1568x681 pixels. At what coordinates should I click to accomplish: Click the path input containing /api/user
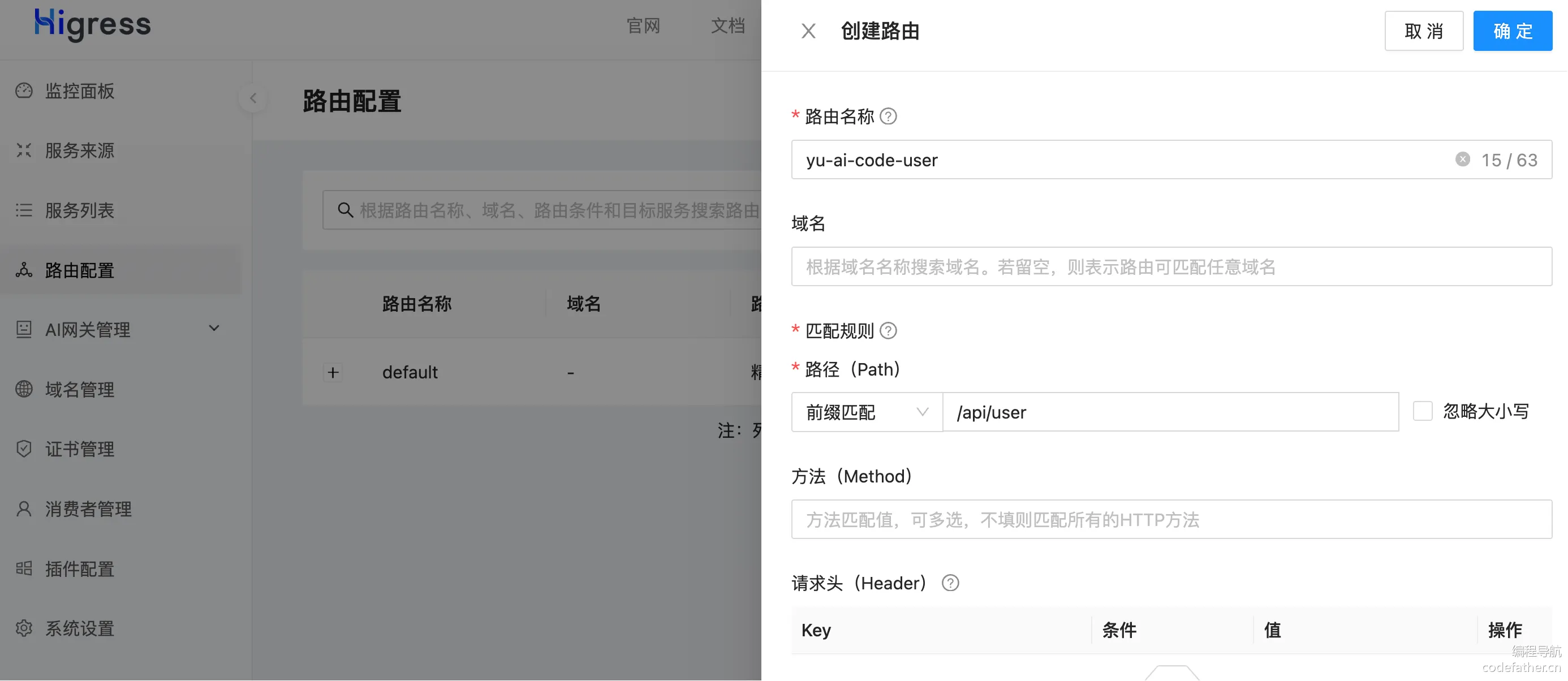tap(1170, 413)
